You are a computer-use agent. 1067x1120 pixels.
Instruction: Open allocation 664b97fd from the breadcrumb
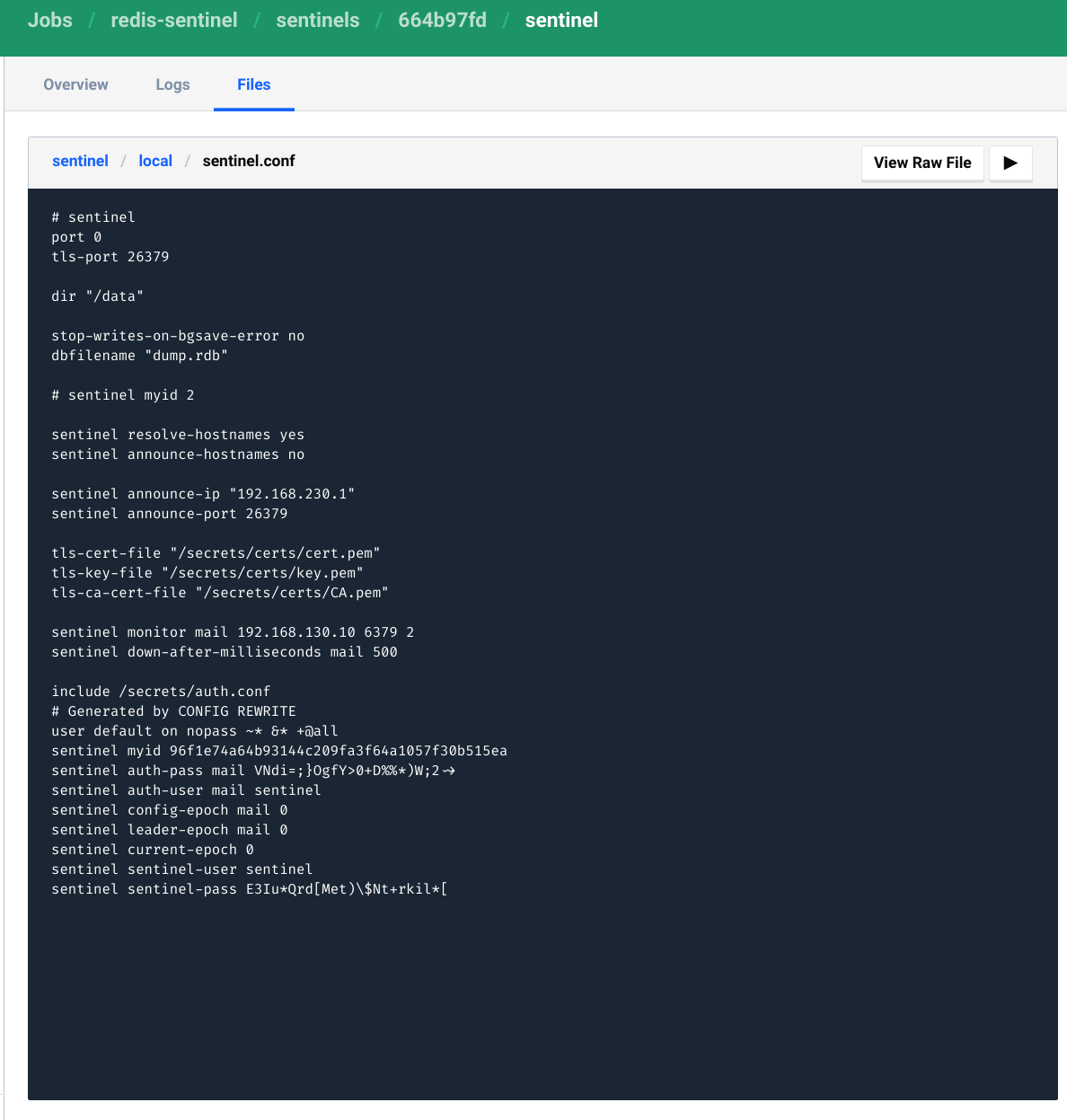coord(442,20)
